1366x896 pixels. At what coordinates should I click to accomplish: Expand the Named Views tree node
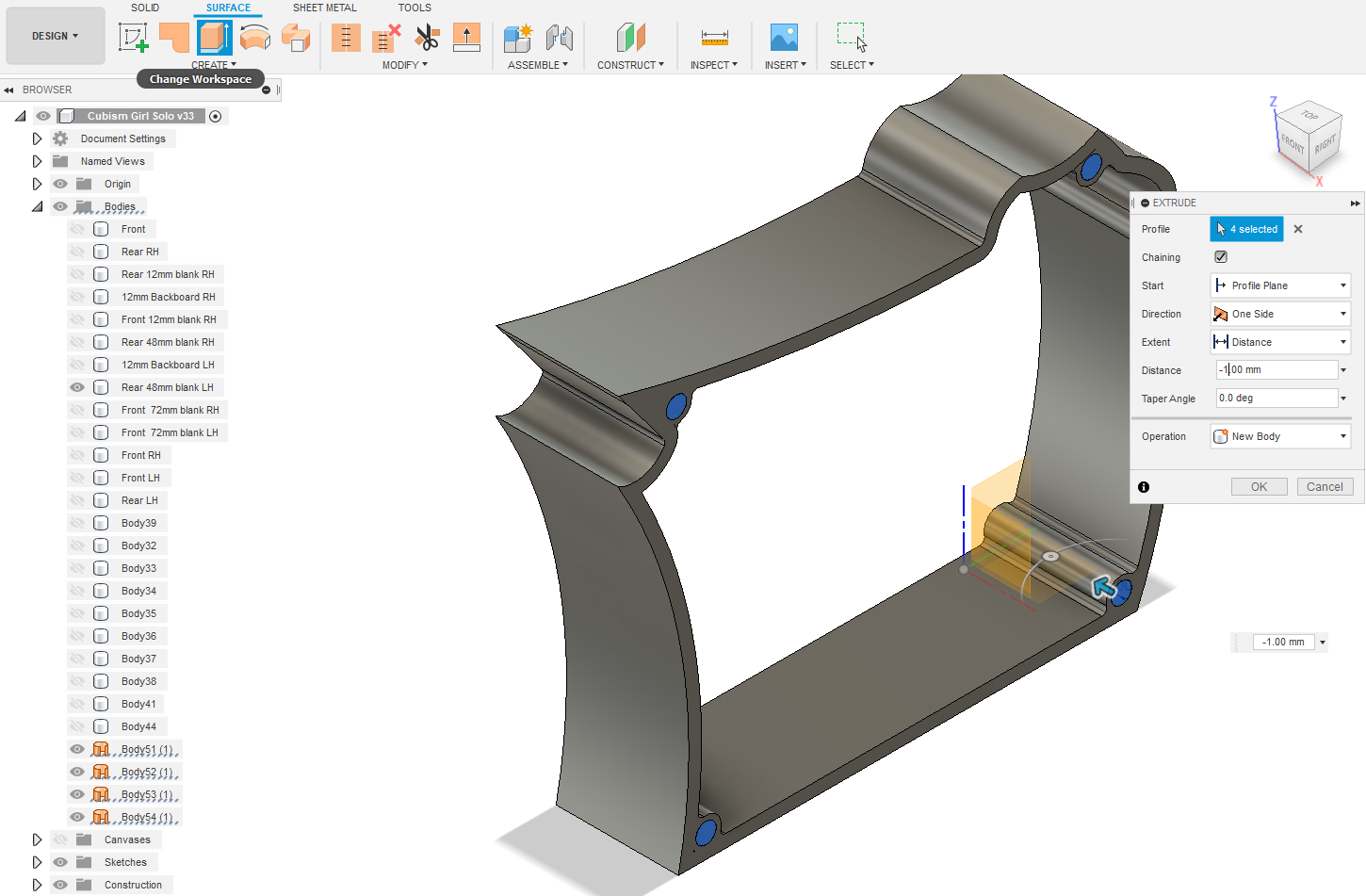click(x=37, y=161)
